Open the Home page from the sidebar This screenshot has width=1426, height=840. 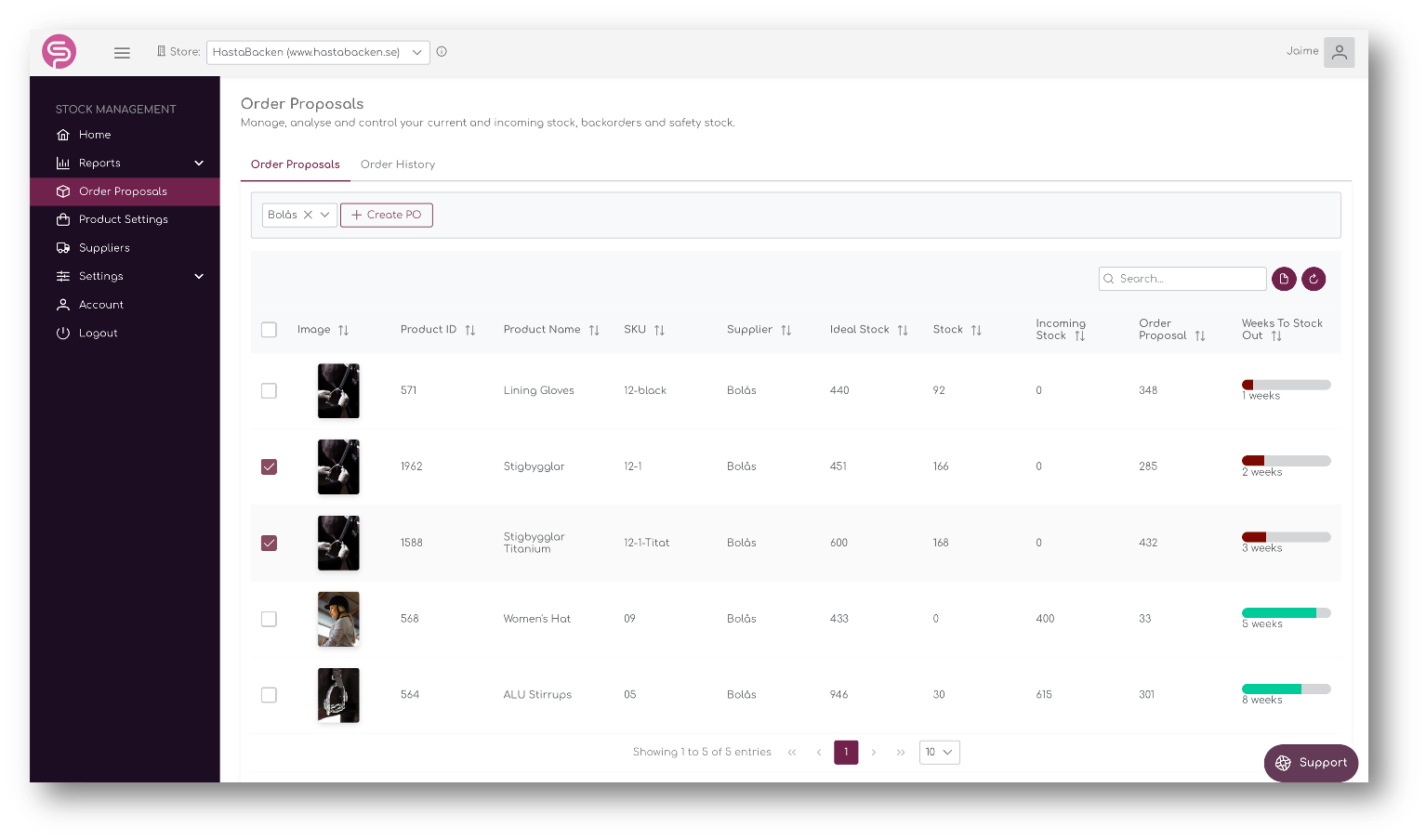point(93,135)
